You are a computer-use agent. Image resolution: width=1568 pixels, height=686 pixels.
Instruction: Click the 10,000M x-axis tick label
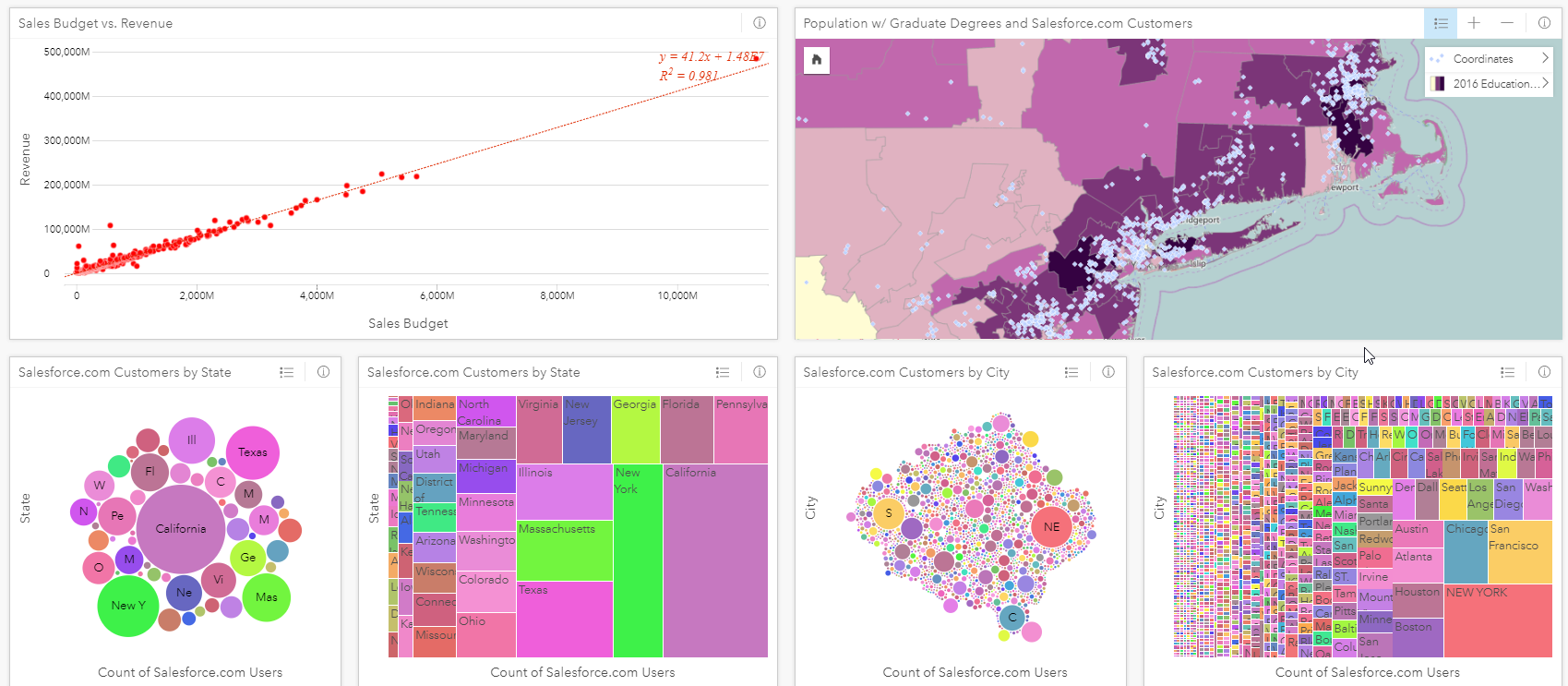677,295
